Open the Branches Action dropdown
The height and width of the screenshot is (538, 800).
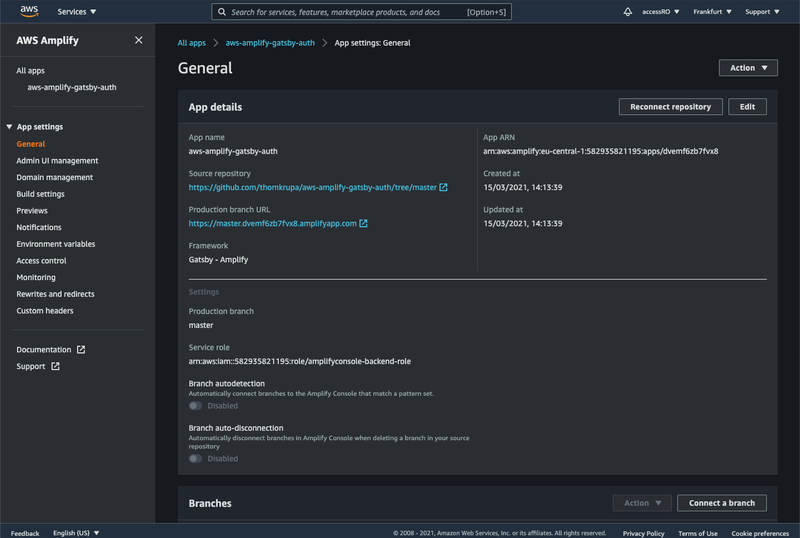(642, 503)
